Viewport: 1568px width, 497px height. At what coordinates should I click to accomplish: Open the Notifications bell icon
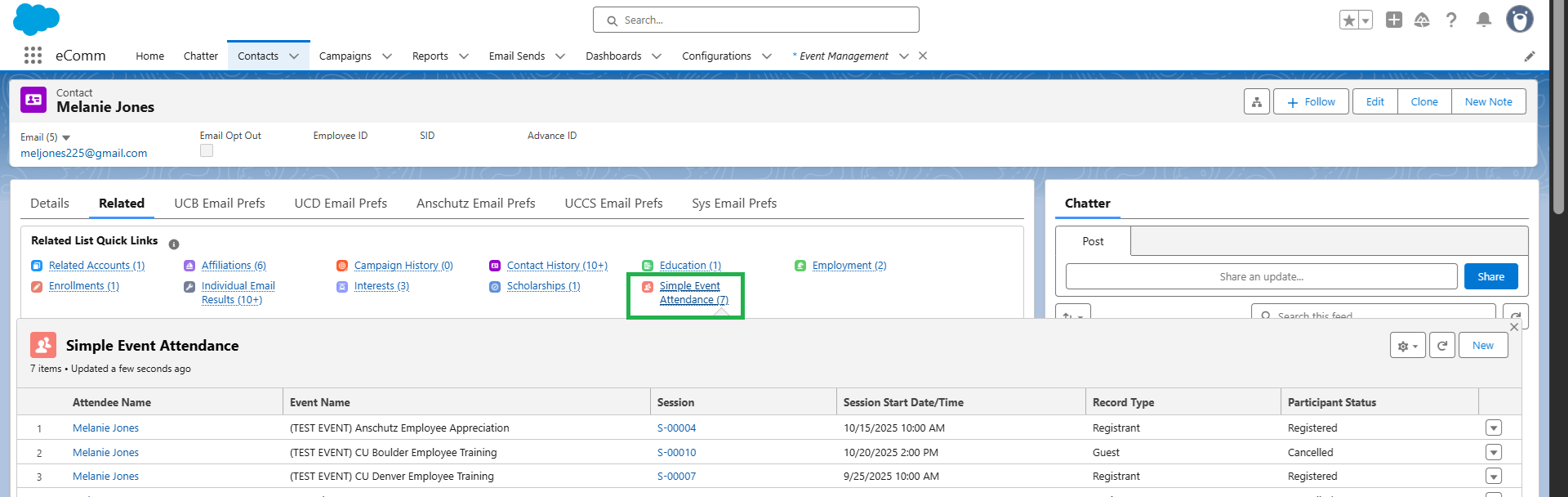(1484, 20)
